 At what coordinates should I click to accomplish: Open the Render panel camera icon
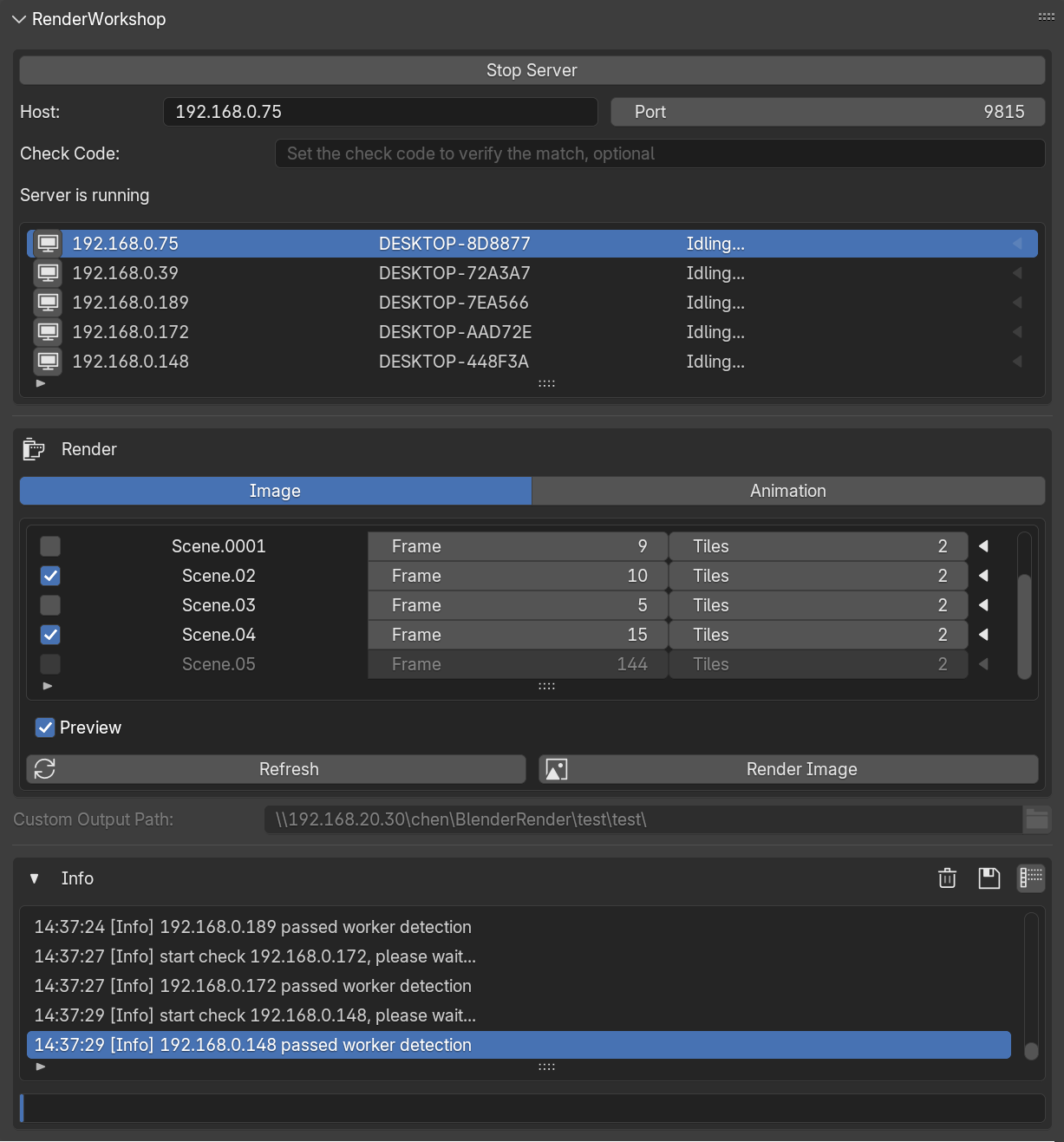coord(33,449)
